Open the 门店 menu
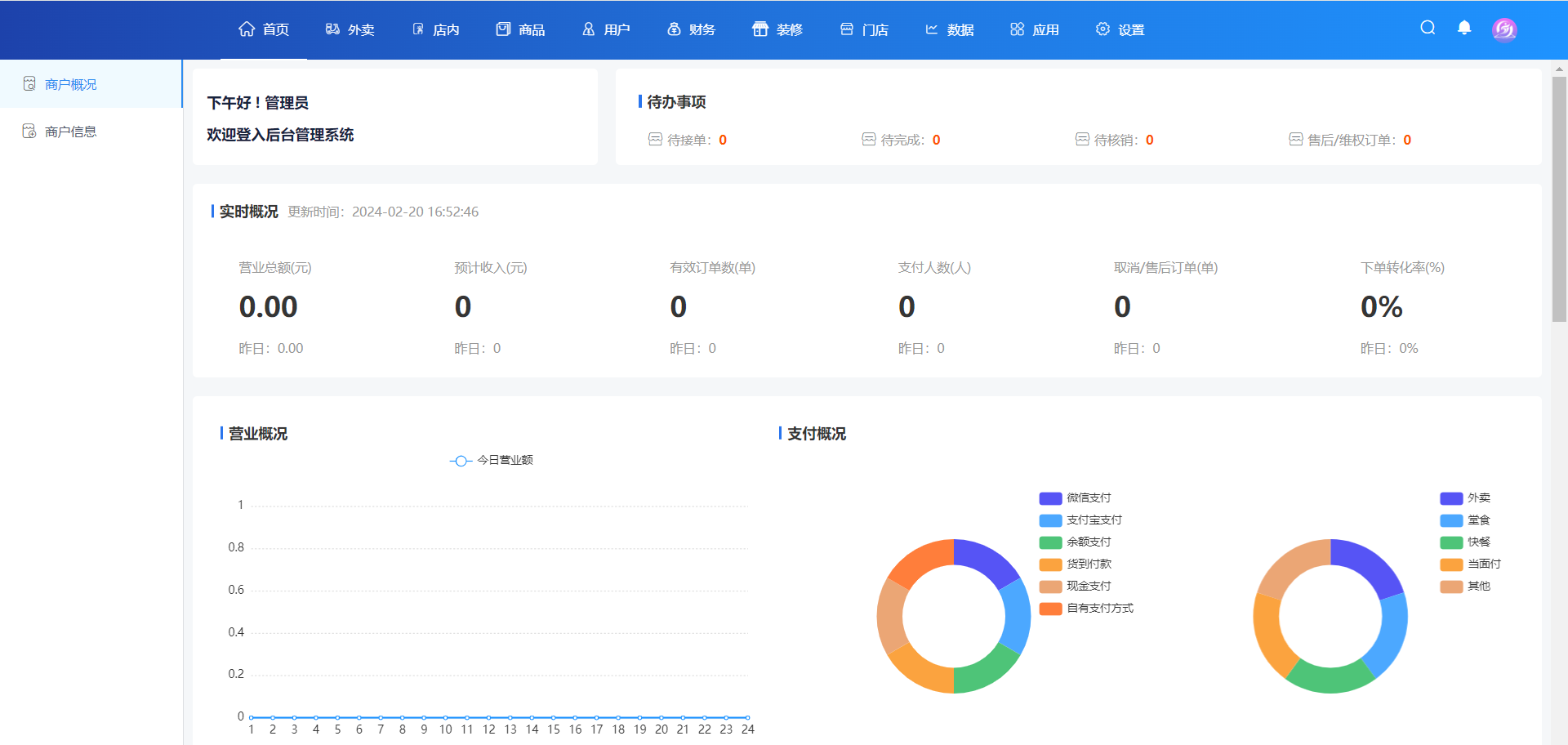This screenshot has height=745, width=1568. pyautogui.click(x=864, y=29)
